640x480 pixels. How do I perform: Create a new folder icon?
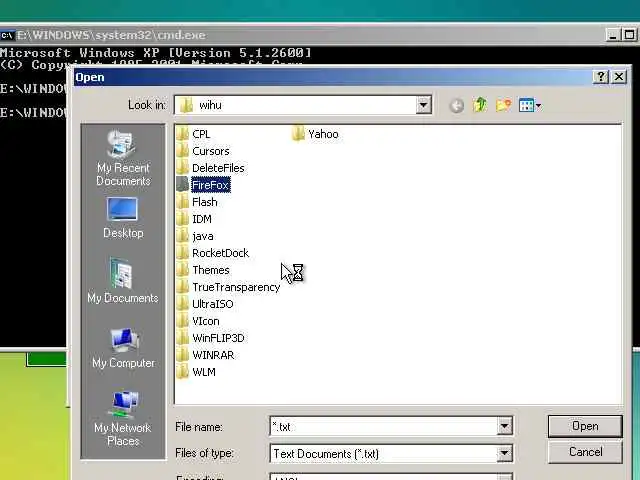click(503, 105)
